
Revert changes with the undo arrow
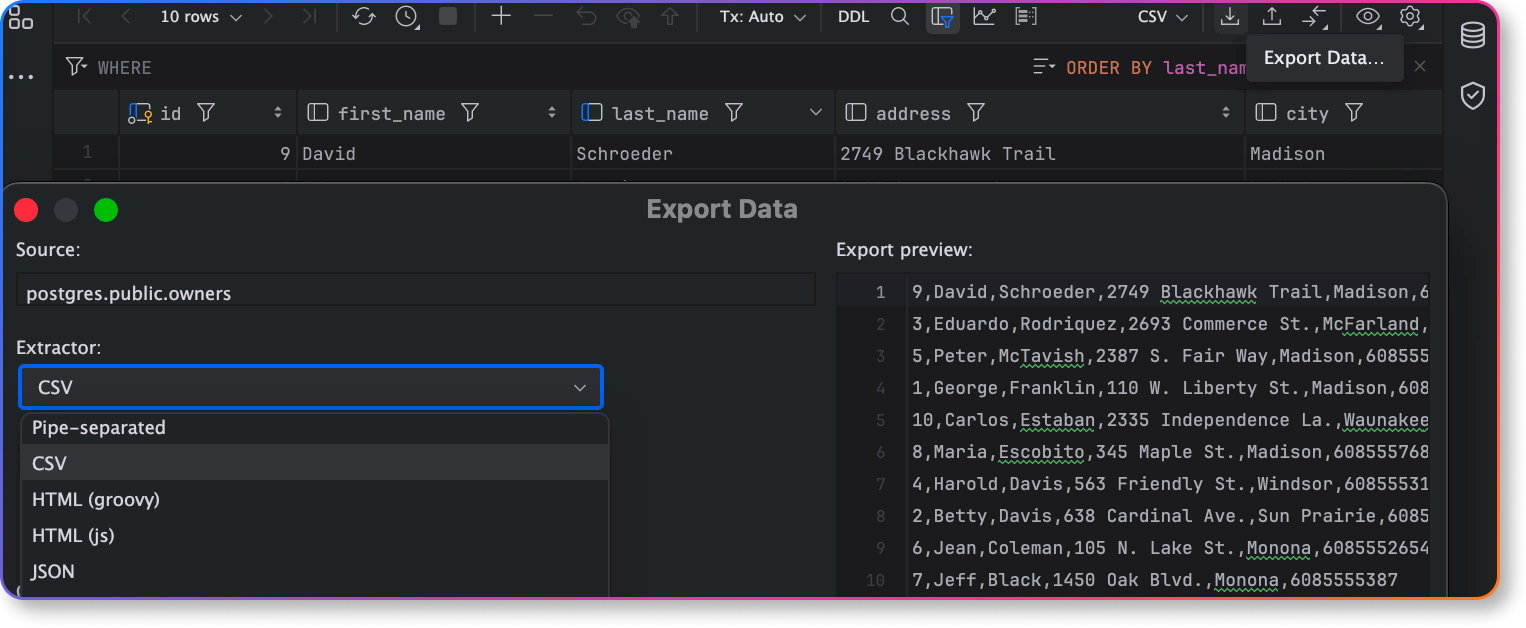click(586, 17)
